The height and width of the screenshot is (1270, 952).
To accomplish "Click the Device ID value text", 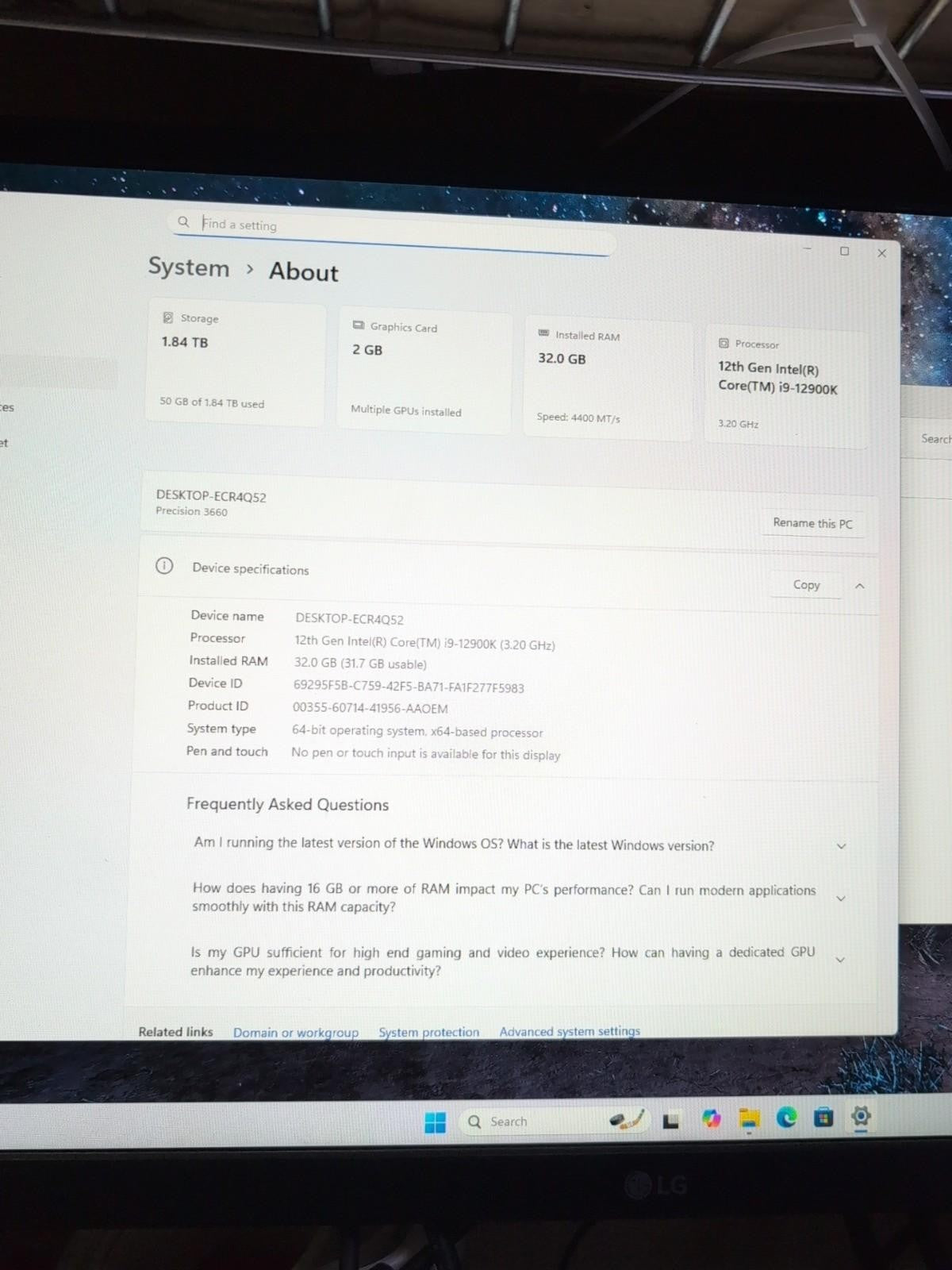I will (409, 687).
